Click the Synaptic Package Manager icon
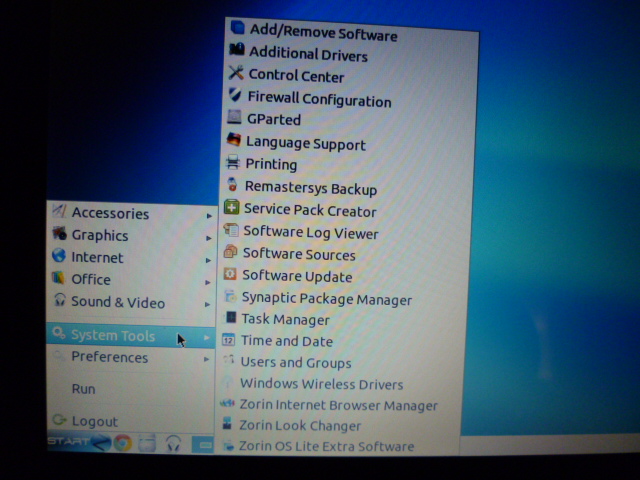Viewport: 640px width, 480px height. coord(230,296)
